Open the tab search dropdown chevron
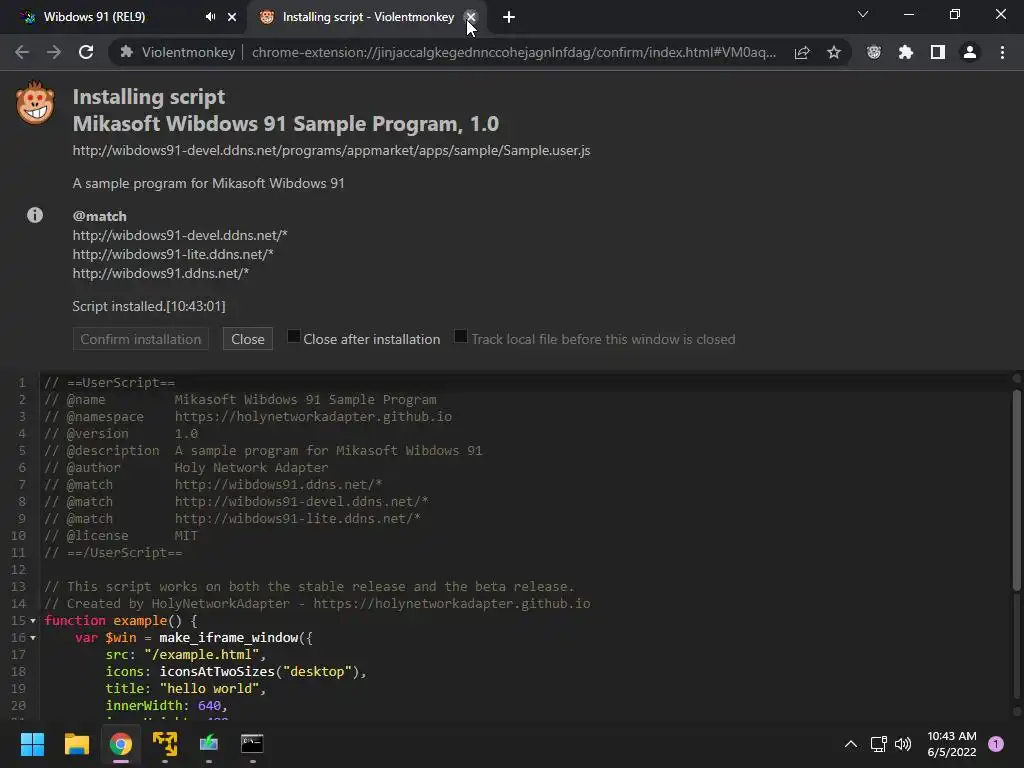 tap(863, 14)
